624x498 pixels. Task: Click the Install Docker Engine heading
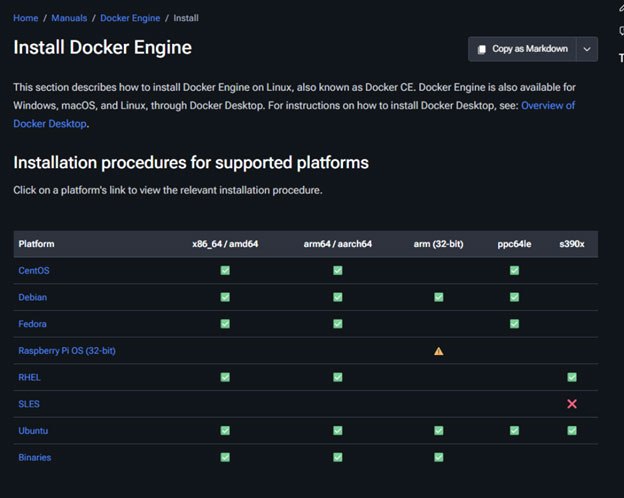103,47
